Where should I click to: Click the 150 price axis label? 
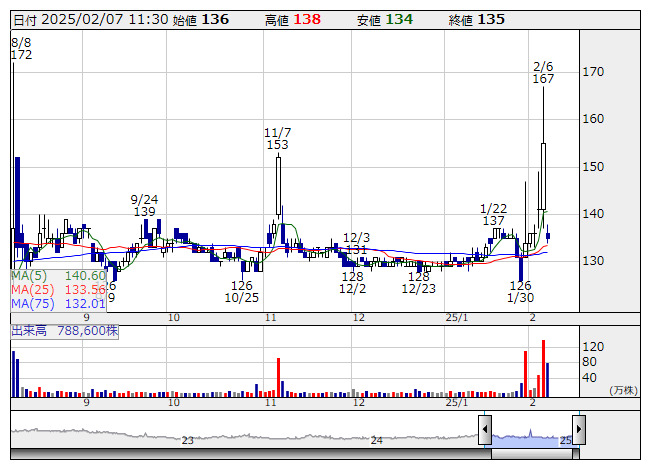click(593, 167)
